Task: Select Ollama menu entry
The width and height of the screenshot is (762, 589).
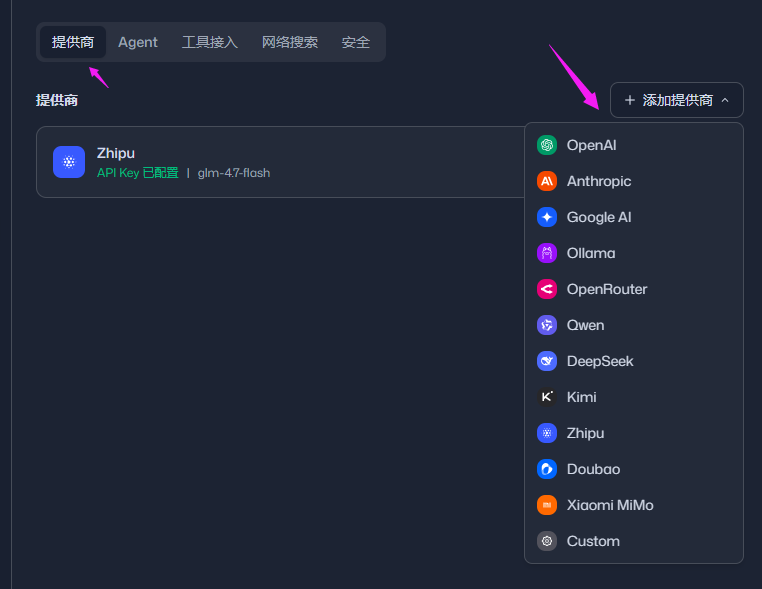Action: coord(634,253)
